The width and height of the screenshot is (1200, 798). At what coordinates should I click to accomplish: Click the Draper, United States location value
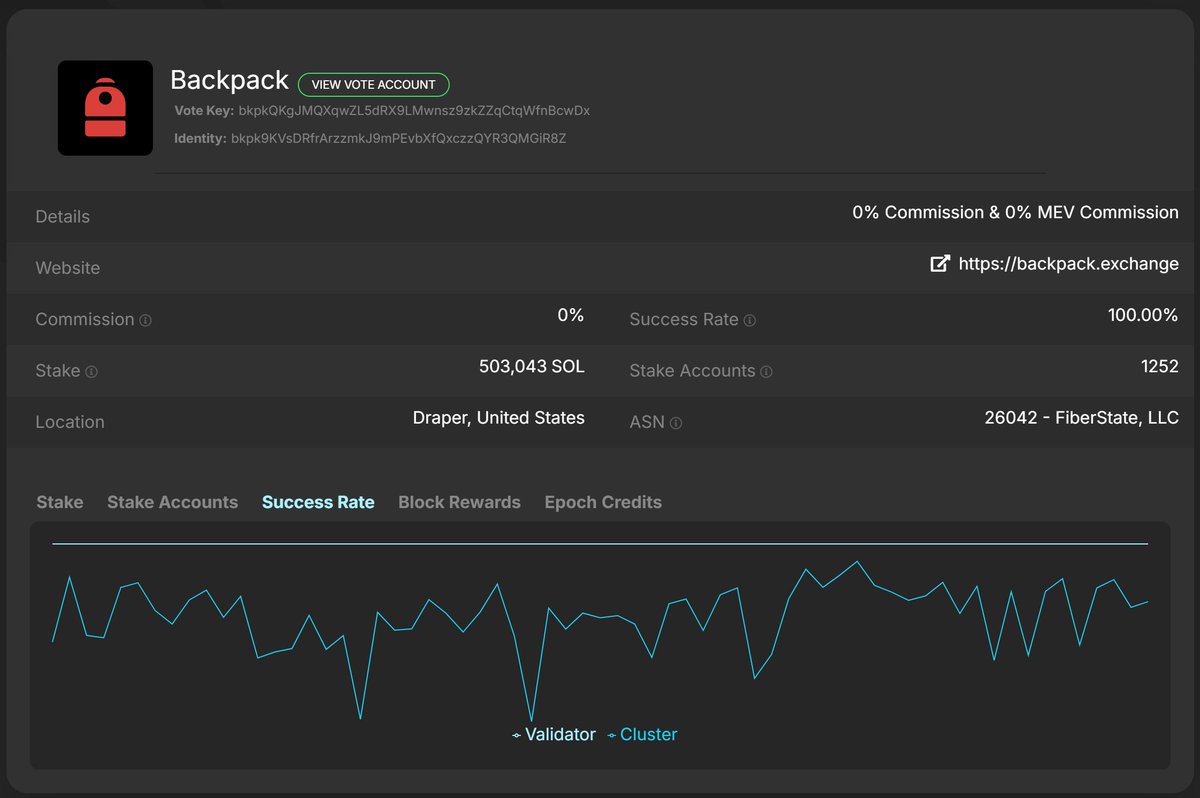click(x=499, y=417)
